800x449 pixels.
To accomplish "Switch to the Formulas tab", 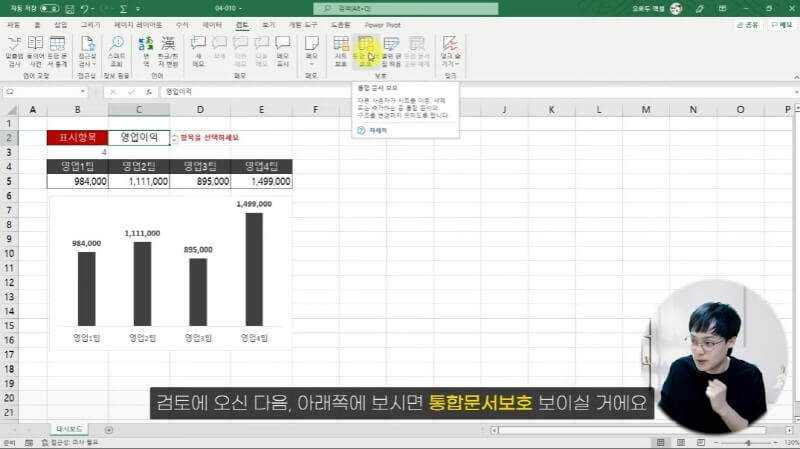I will (x=182, y=25).
